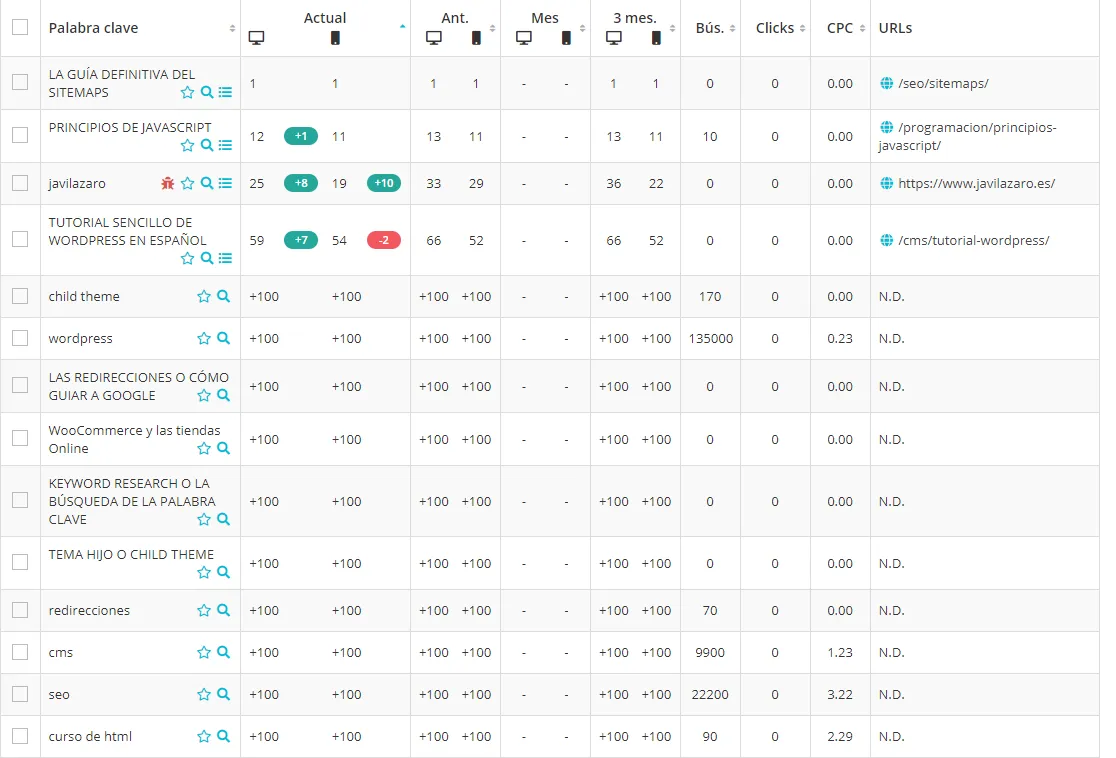Check the select-all checkbox in the header
The height and width of the screenshot is (758, 1116).
pyautogui.click(x=20, y=28)
